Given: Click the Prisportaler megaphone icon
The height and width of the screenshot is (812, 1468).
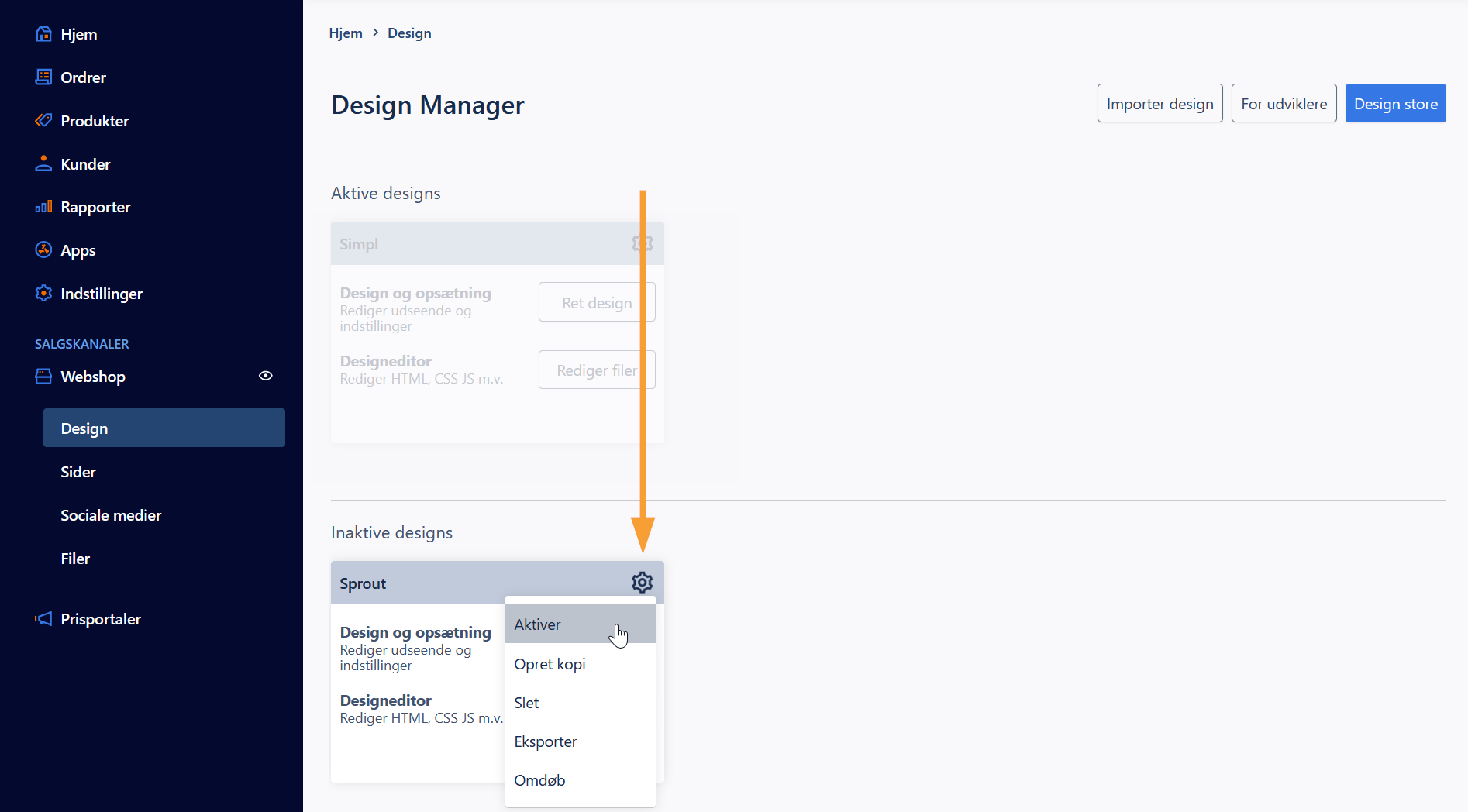Looking at the screenshot, I should point(43,619).
